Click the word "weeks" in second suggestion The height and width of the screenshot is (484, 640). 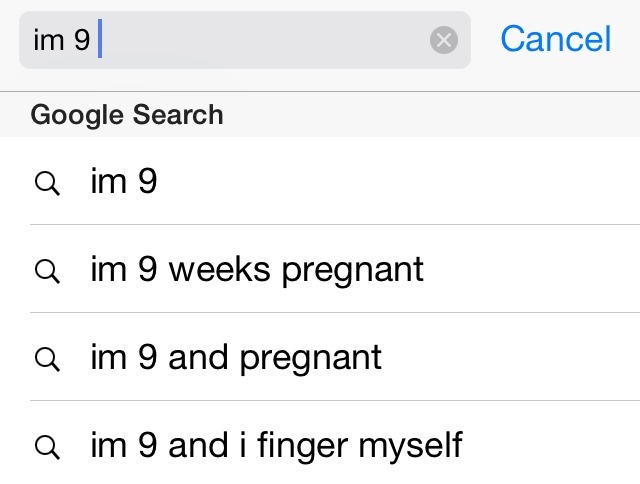coord(220,269)
